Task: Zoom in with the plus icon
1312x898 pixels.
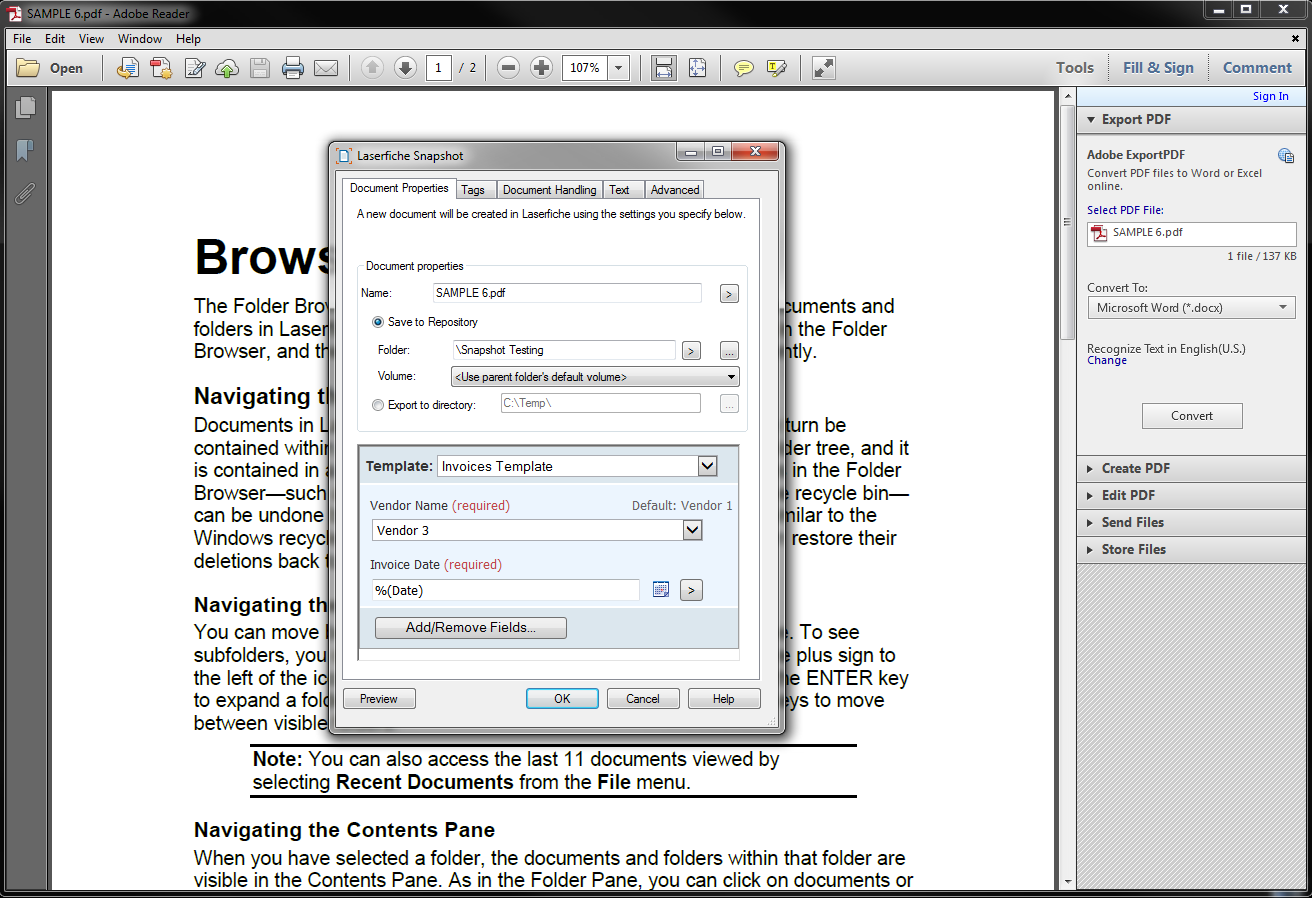Action: pyautogui.click(x=541, y=68)
